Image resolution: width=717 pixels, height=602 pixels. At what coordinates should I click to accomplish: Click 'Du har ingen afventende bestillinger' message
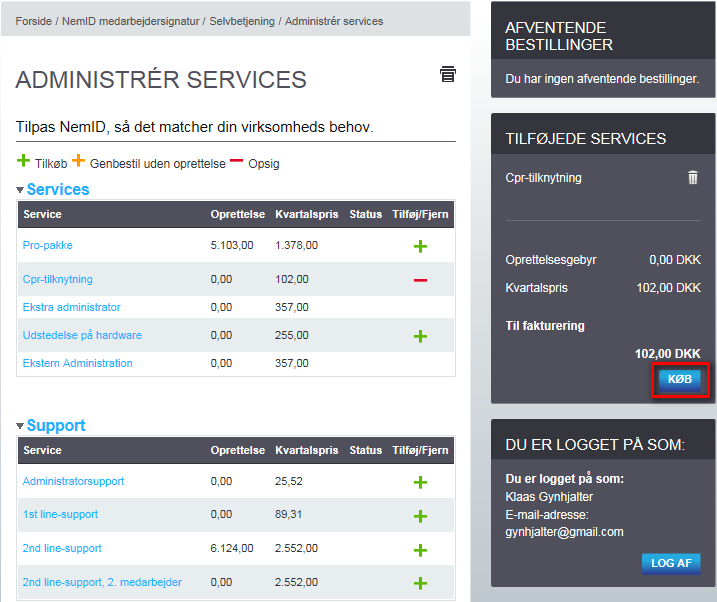point(602,79)
